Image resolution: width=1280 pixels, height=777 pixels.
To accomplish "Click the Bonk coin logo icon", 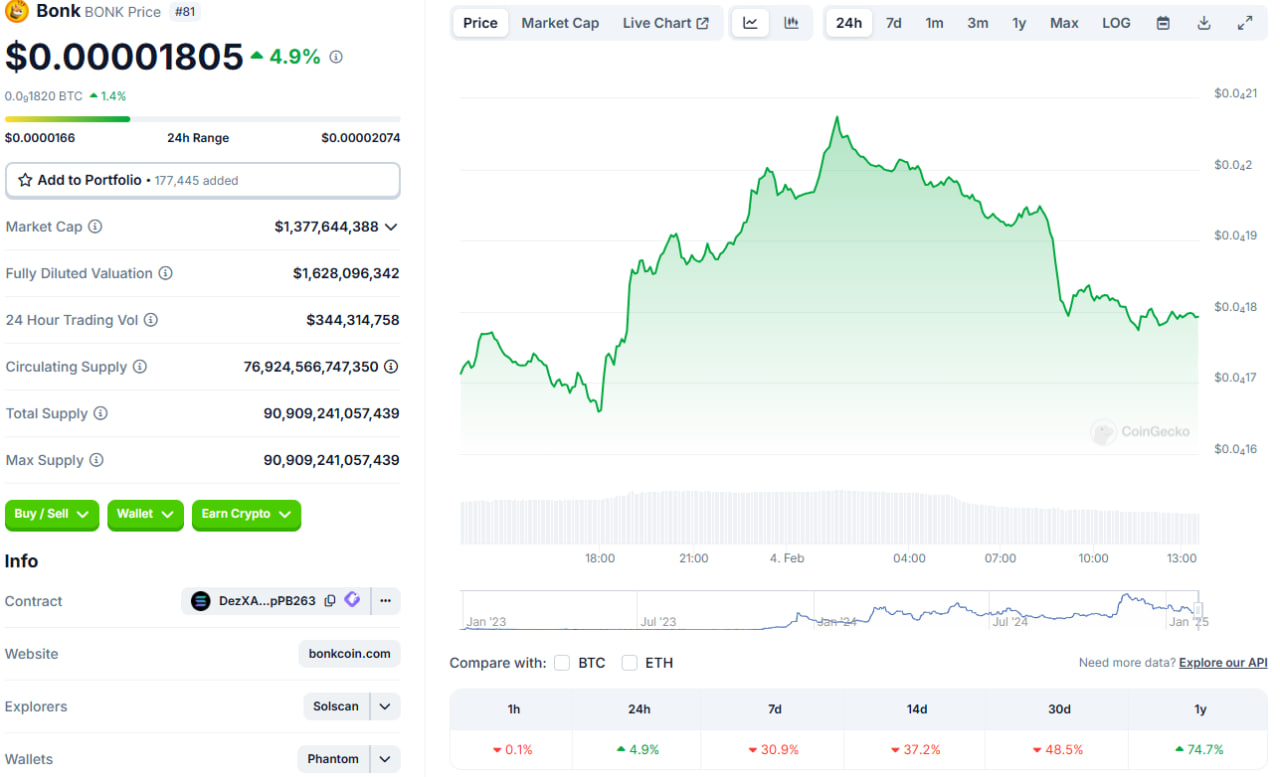I will point(17,12).
